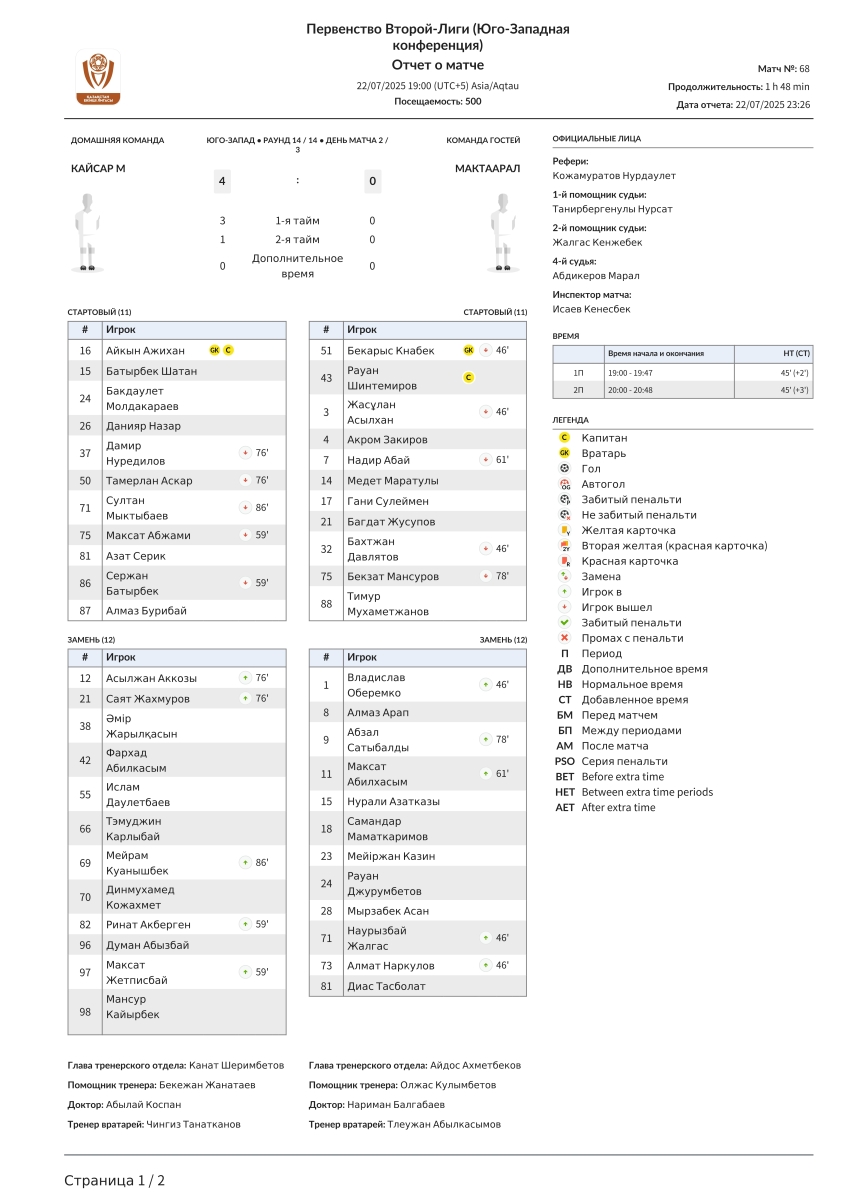
Task: Click the green check scored penalty icon
Action: point(565,622)
